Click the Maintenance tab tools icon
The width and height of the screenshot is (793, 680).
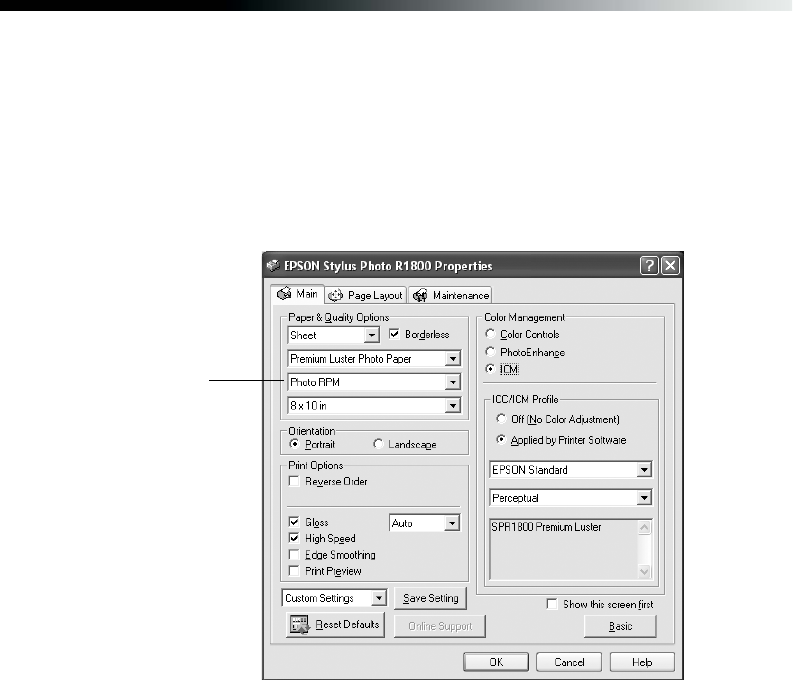(x=420, y=295)
